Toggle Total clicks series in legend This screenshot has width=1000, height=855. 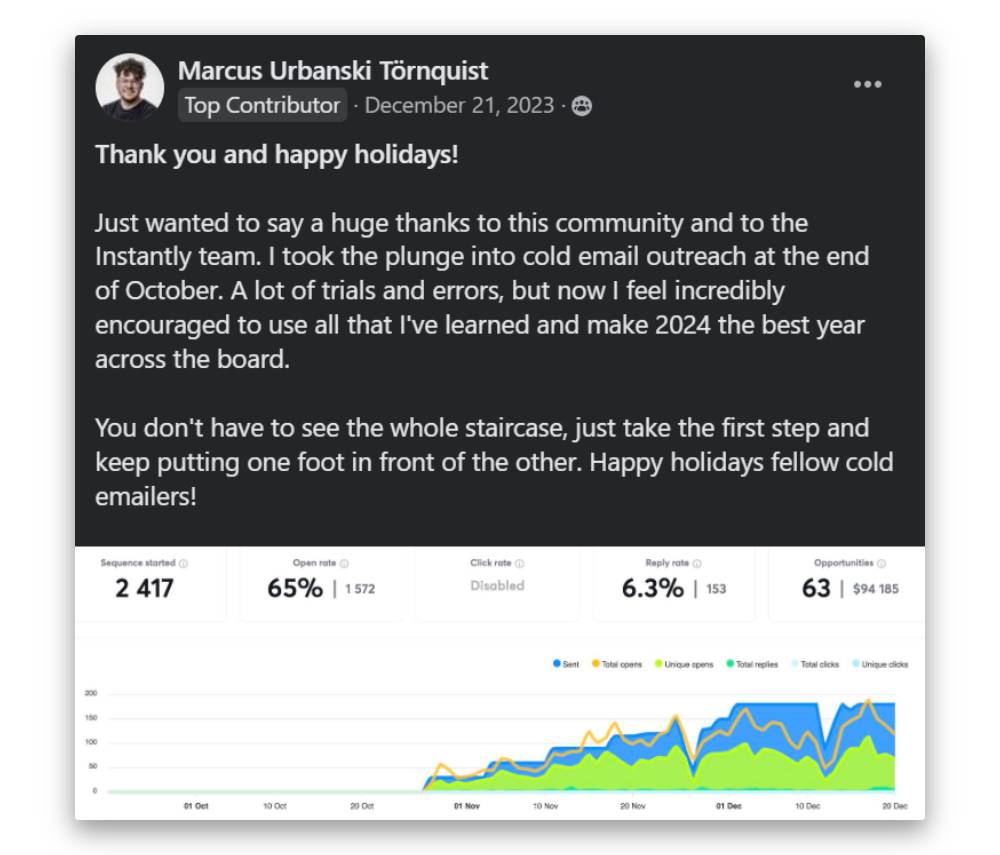(815, 664)
